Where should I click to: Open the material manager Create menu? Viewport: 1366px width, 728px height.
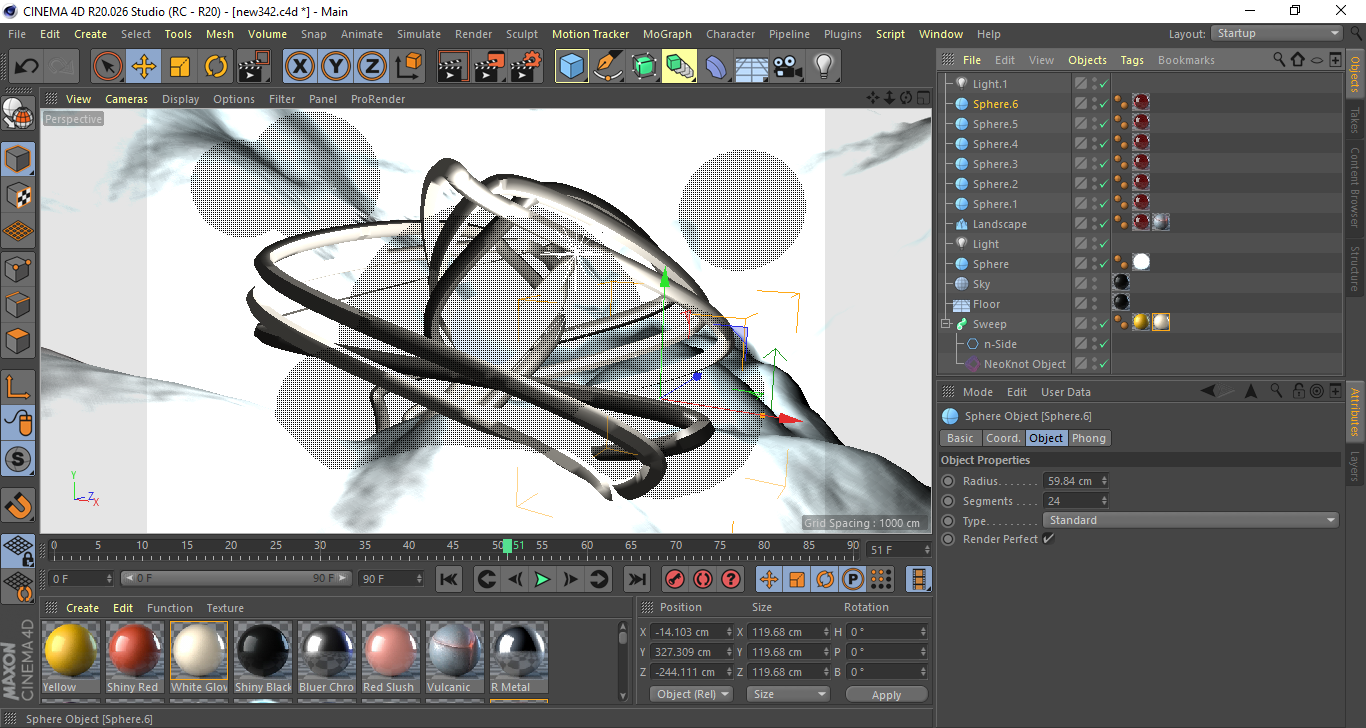click(82, 608)
